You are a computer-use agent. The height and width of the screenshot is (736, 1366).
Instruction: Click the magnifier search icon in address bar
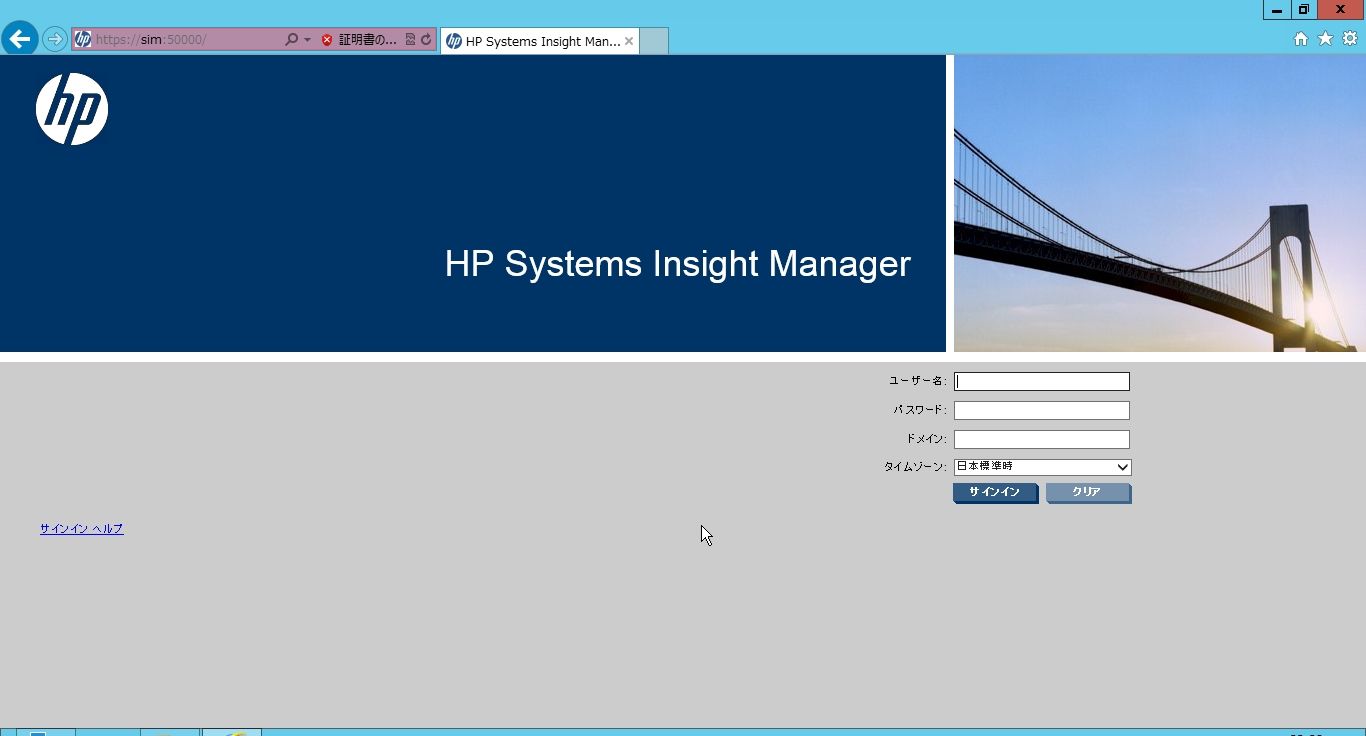[291, 40]
